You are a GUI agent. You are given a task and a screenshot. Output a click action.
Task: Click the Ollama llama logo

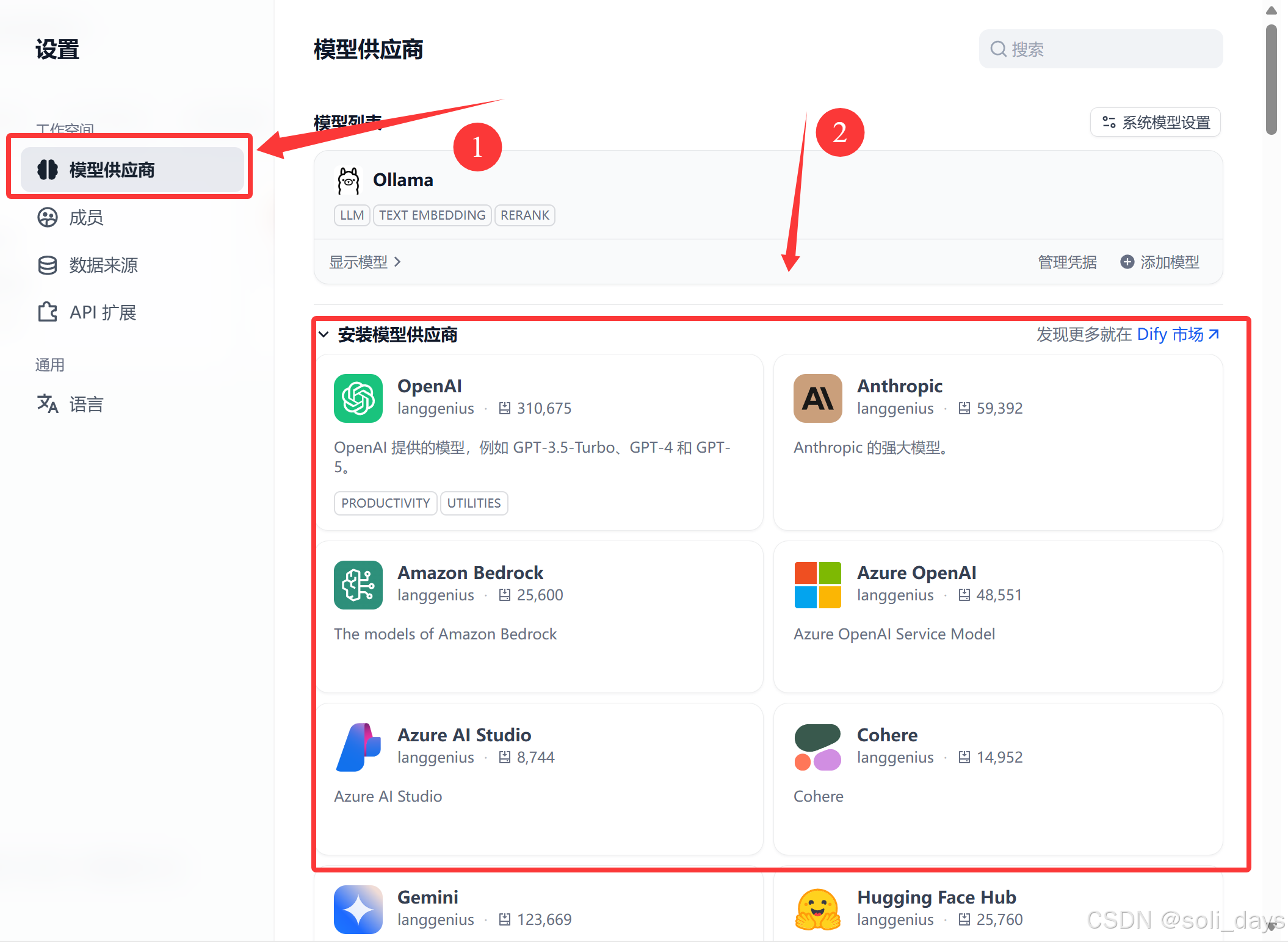pyautogui.click(x=349, y=180)
